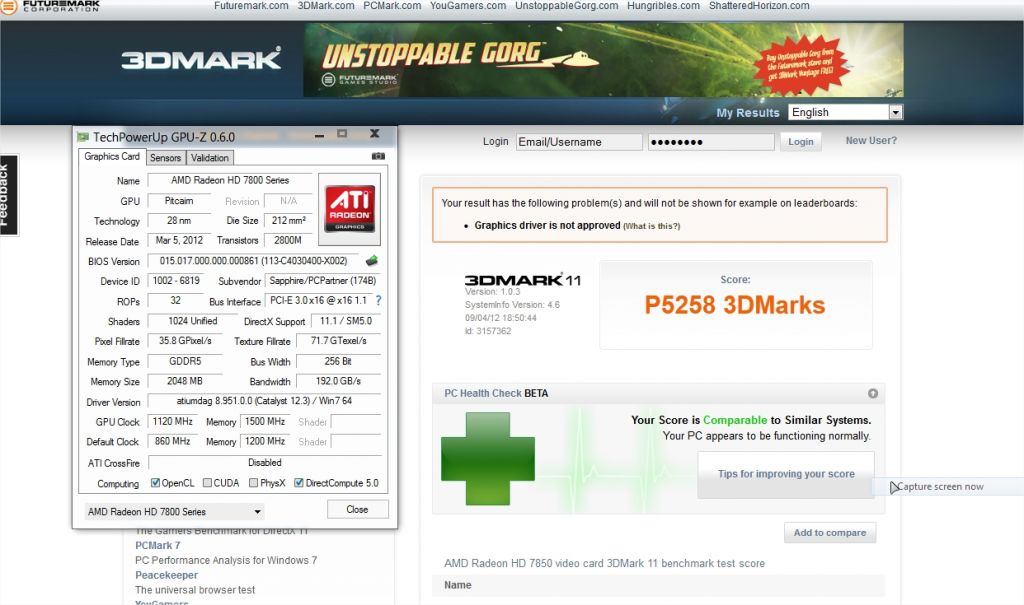
Task: Switch to the Validation tab
Action: point(210,158)
